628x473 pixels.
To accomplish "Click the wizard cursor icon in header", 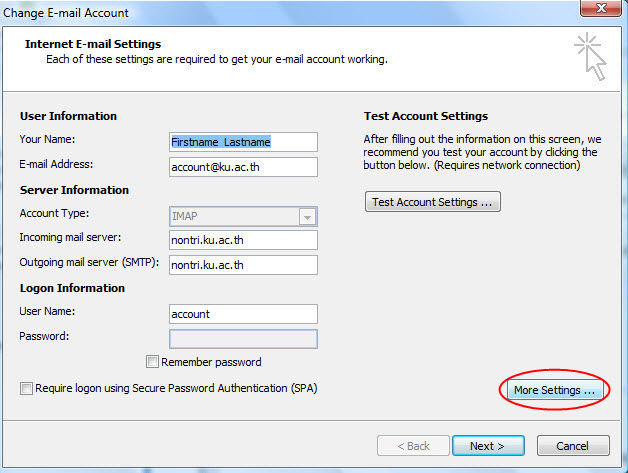I will (590, 56).
